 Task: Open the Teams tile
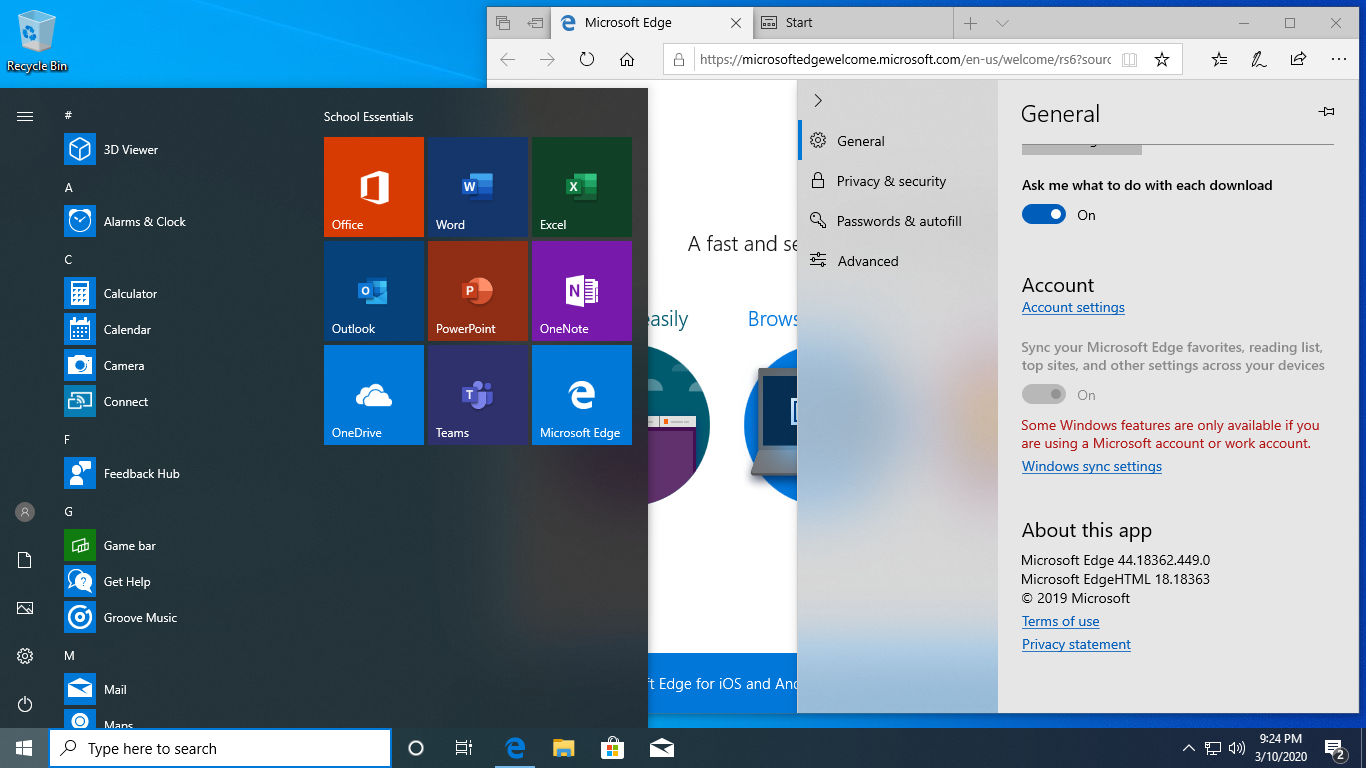point(478,395)
